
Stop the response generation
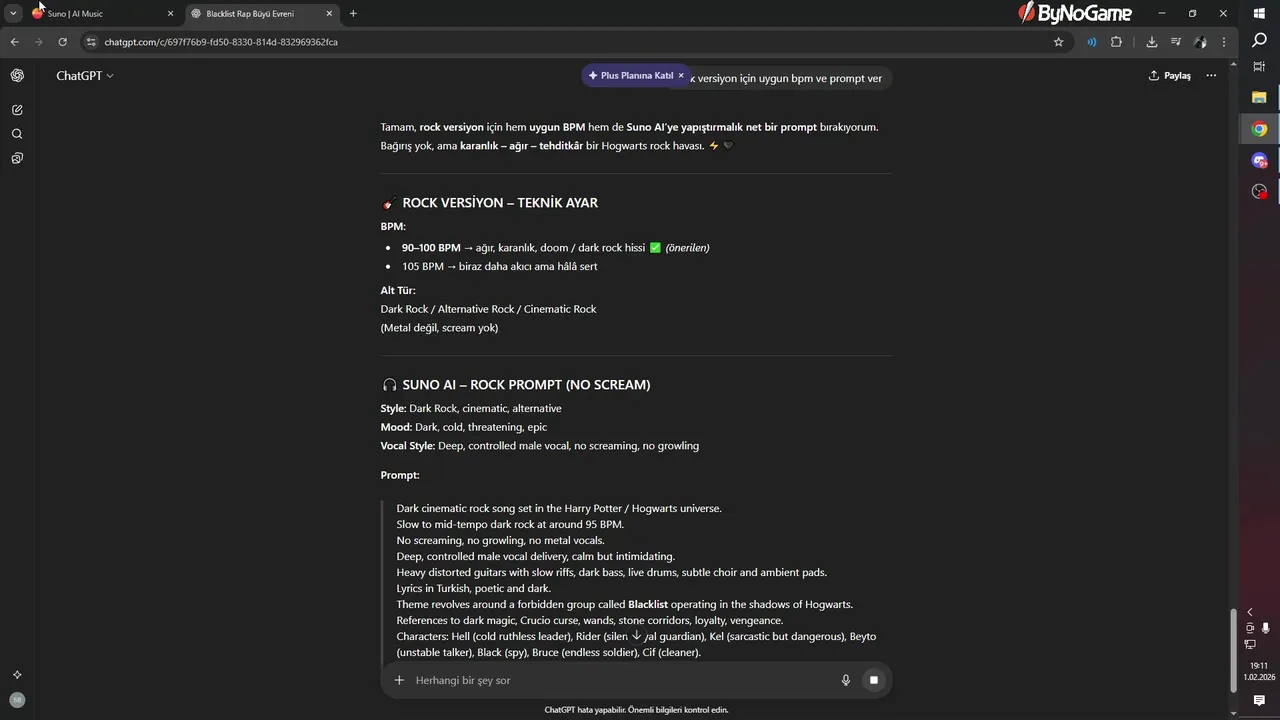[x=873, y=680]
